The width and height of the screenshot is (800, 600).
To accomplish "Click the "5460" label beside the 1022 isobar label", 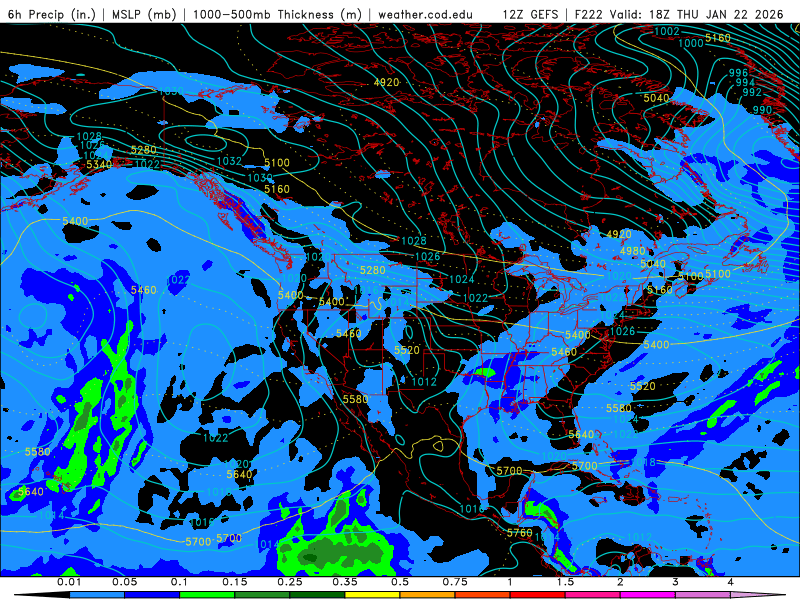I will point(143,290).
